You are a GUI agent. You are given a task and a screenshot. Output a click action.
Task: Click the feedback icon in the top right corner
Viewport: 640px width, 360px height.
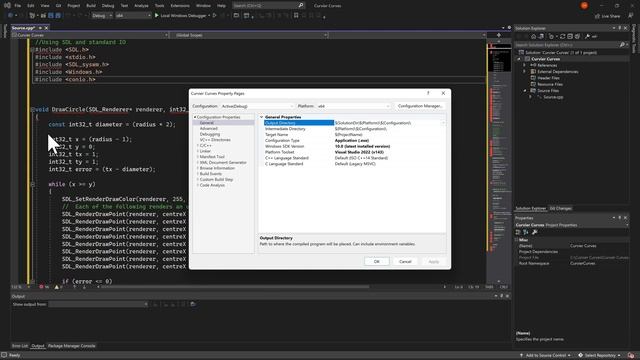(x=631, y=16)
